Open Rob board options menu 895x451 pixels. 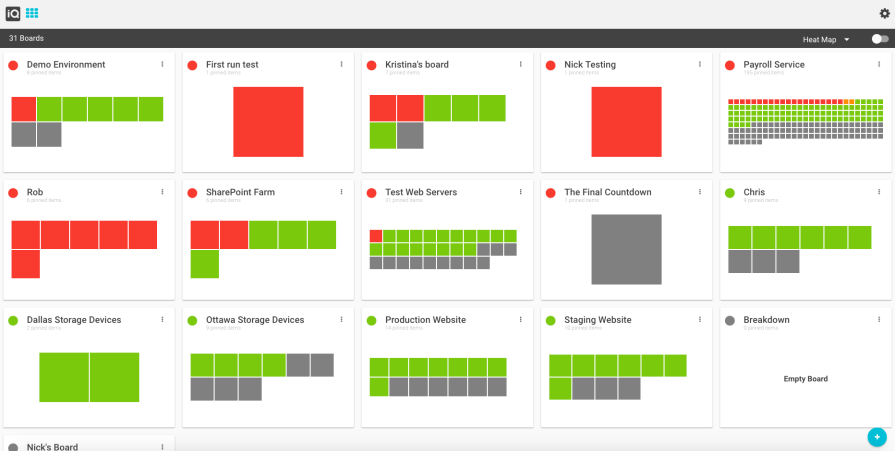click(x=162, y=192)
